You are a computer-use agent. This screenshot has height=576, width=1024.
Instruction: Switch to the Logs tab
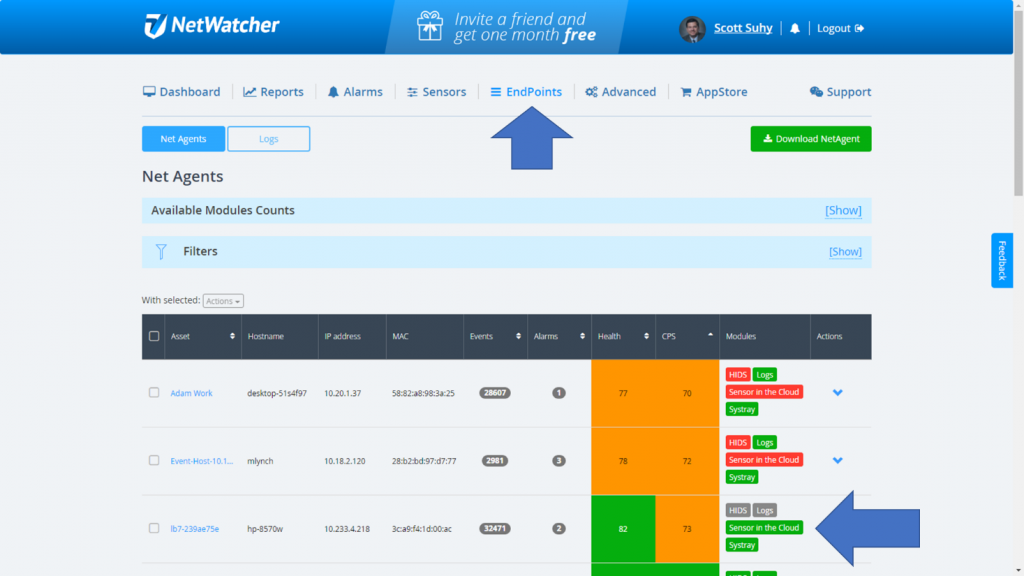tap(268, 138)
